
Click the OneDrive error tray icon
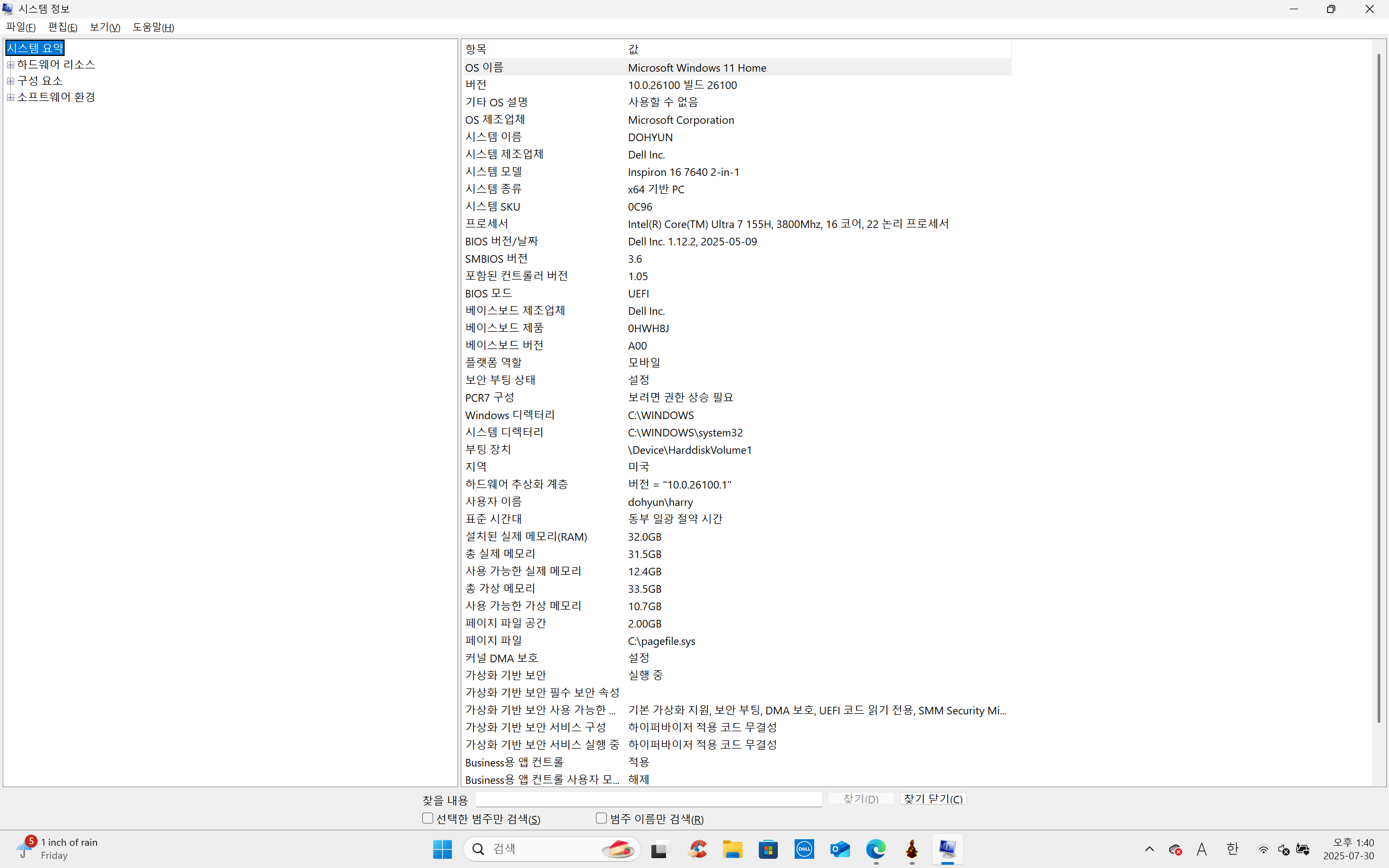(x=1175, y=849)
